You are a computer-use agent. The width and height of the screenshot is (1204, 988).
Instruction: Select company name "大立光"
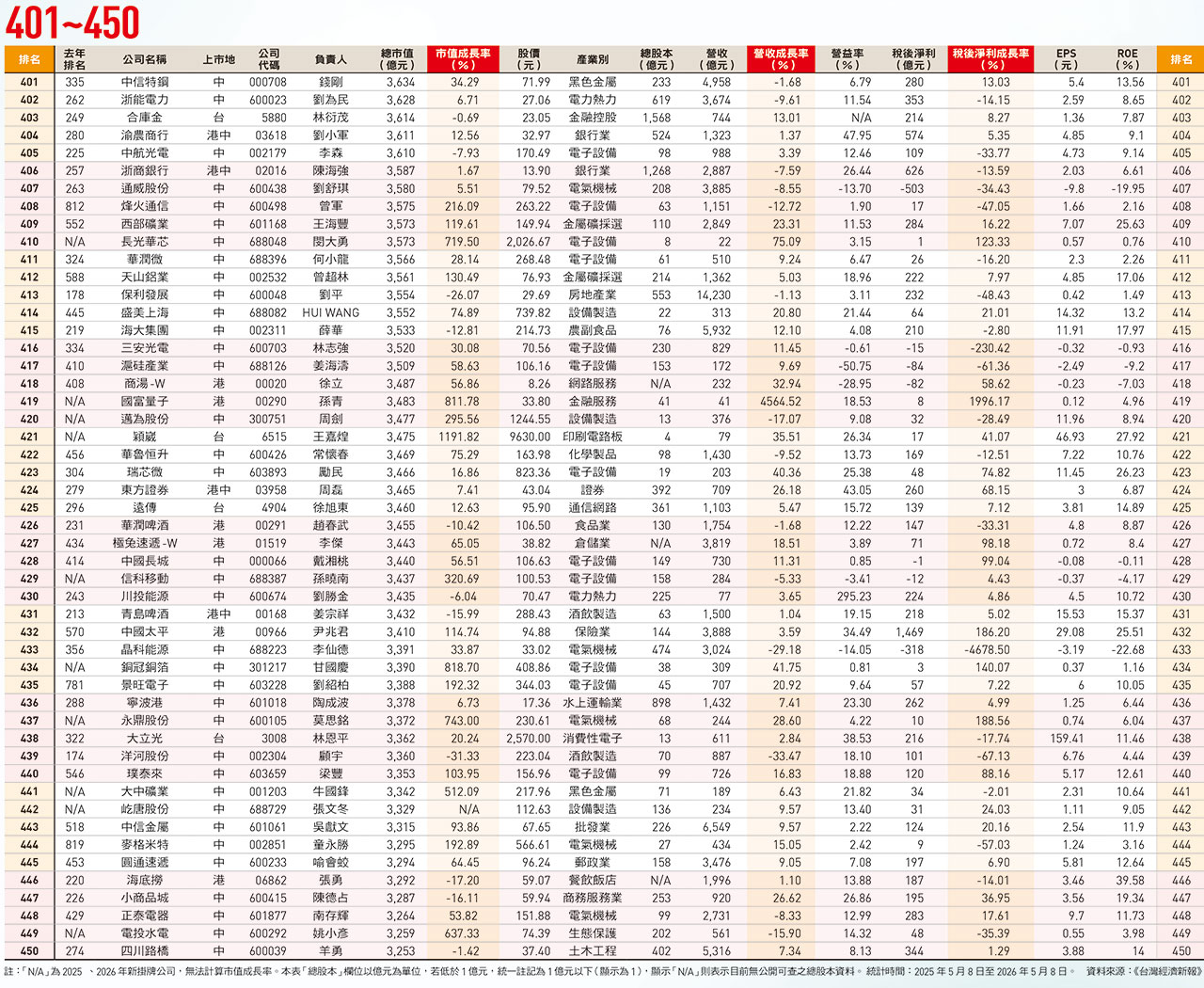(x=145, y=739)
